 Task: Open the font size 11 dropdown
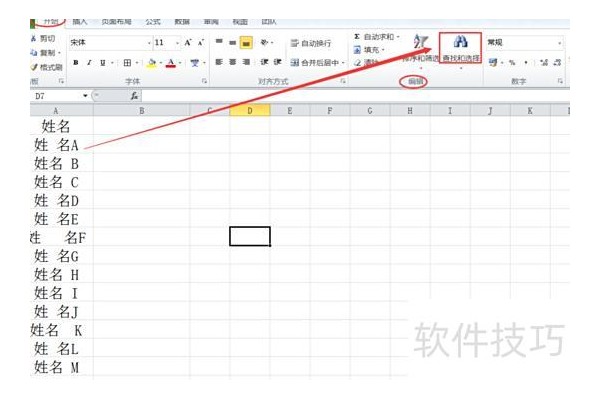point(177,43)
